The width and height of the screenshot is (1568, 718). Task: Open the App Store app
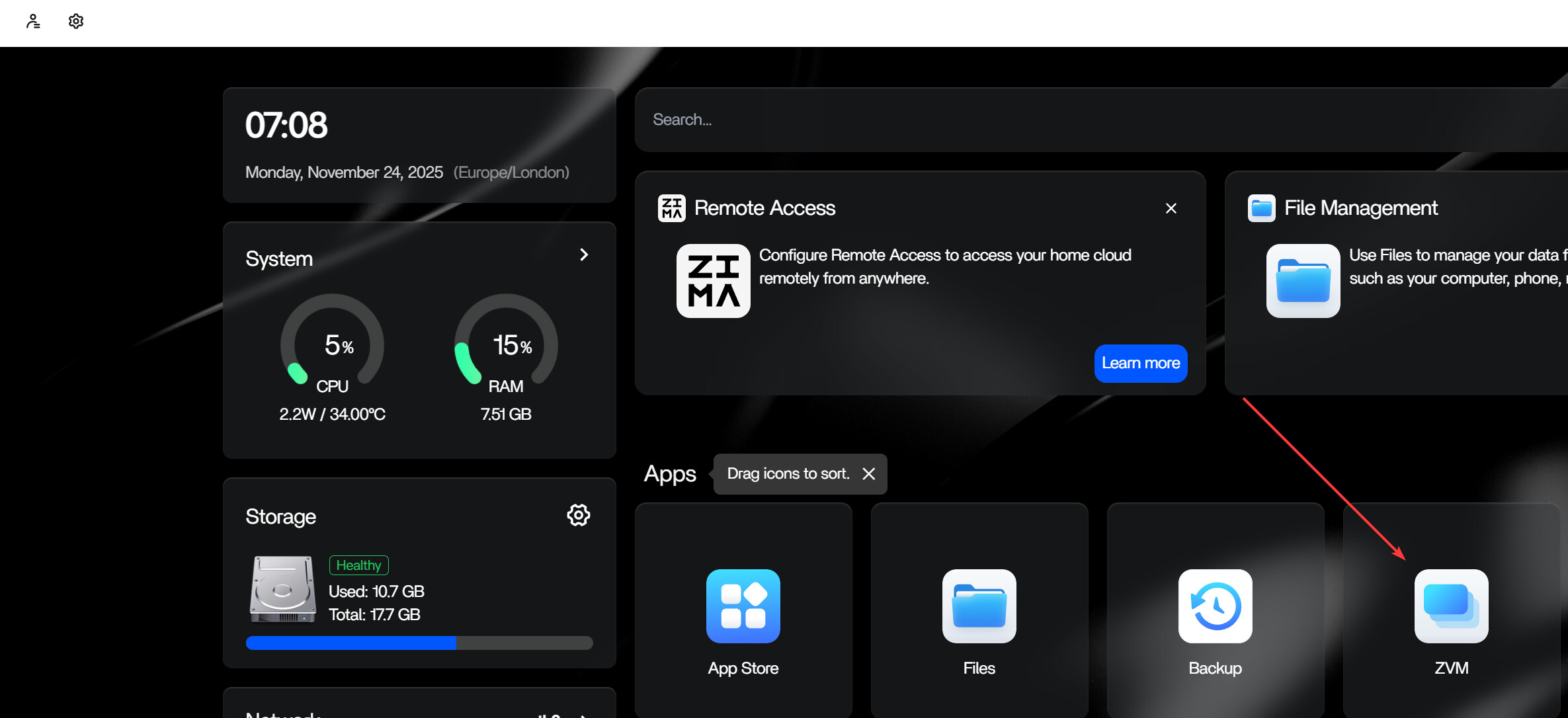(x=743, y=606)
